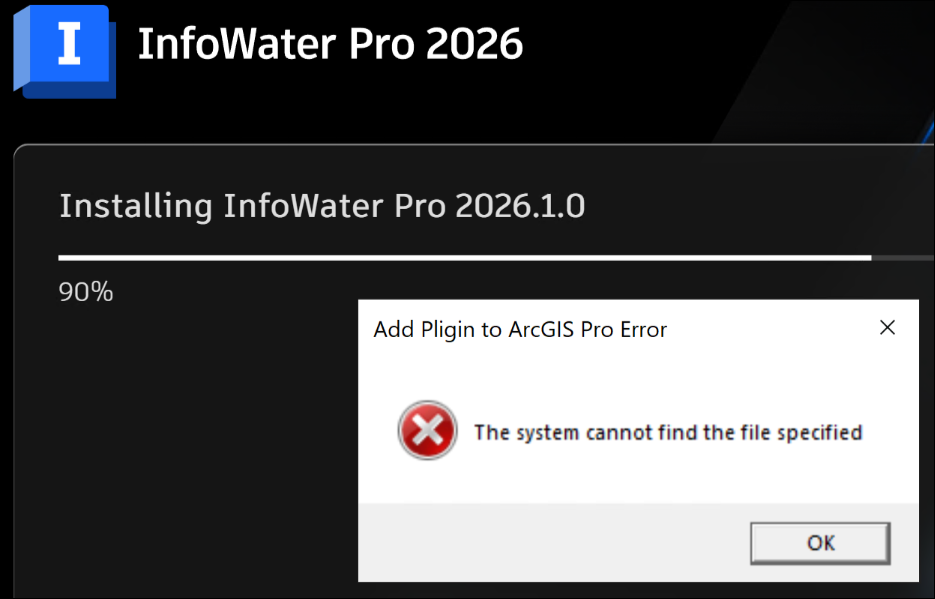The width and height of the screenshot is (935, 599).
Task: Click the word 'ArcGIS' in dialog title
Action: point(545,329)
